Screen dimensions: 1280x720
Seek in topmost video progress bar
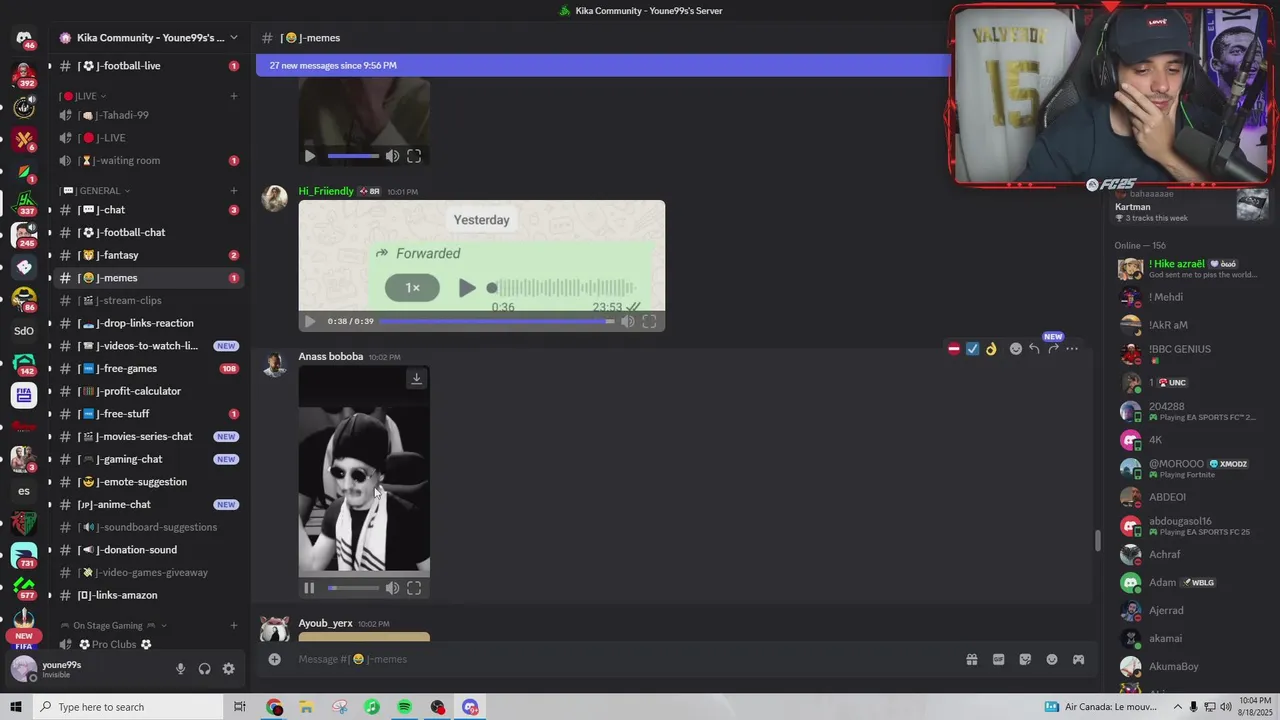pos(353,156)
